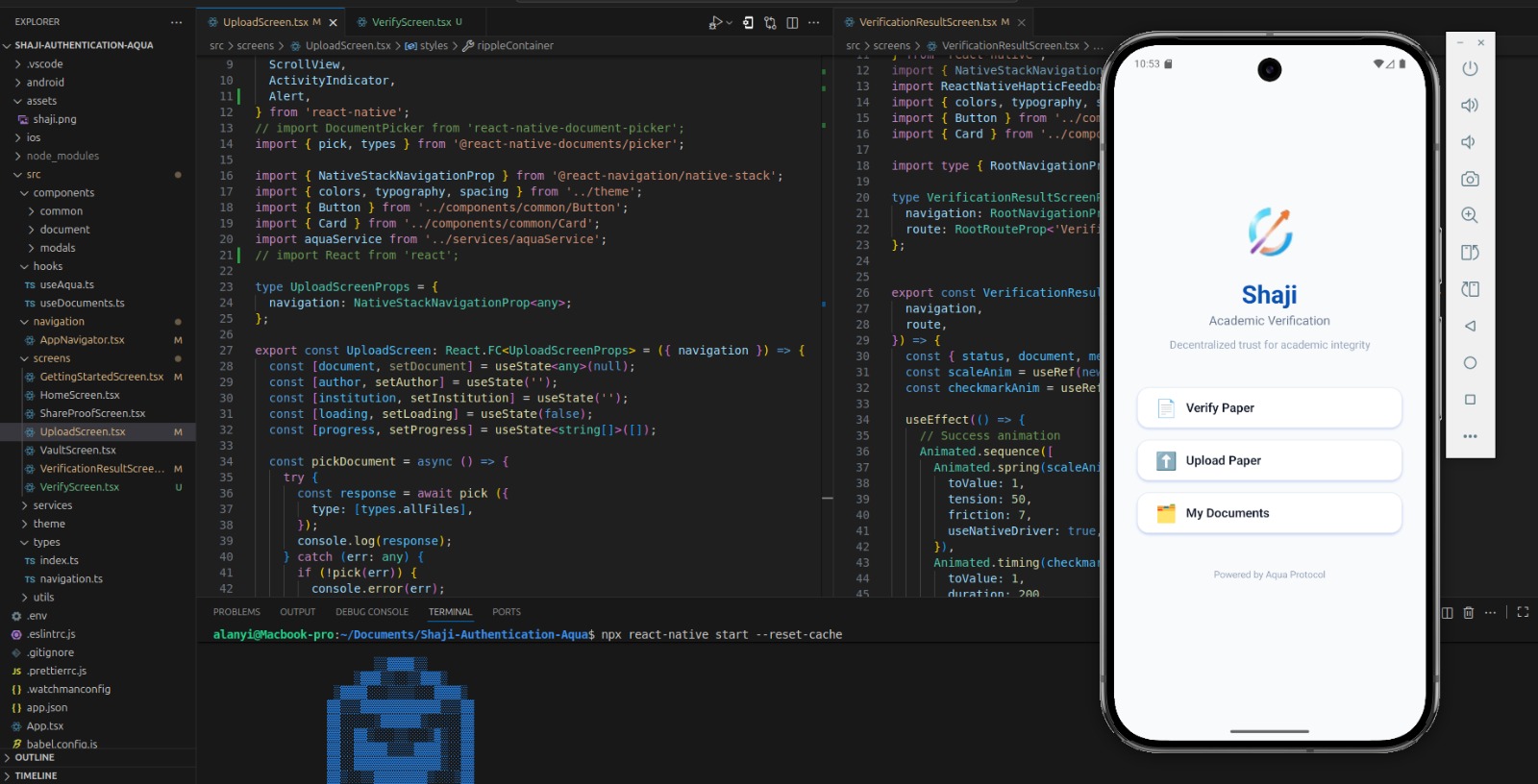Image resolution: width=1538 pixels, height=784 pixels.
Task: Tap the My Documents button in app
Action: tap(1269, 513)
